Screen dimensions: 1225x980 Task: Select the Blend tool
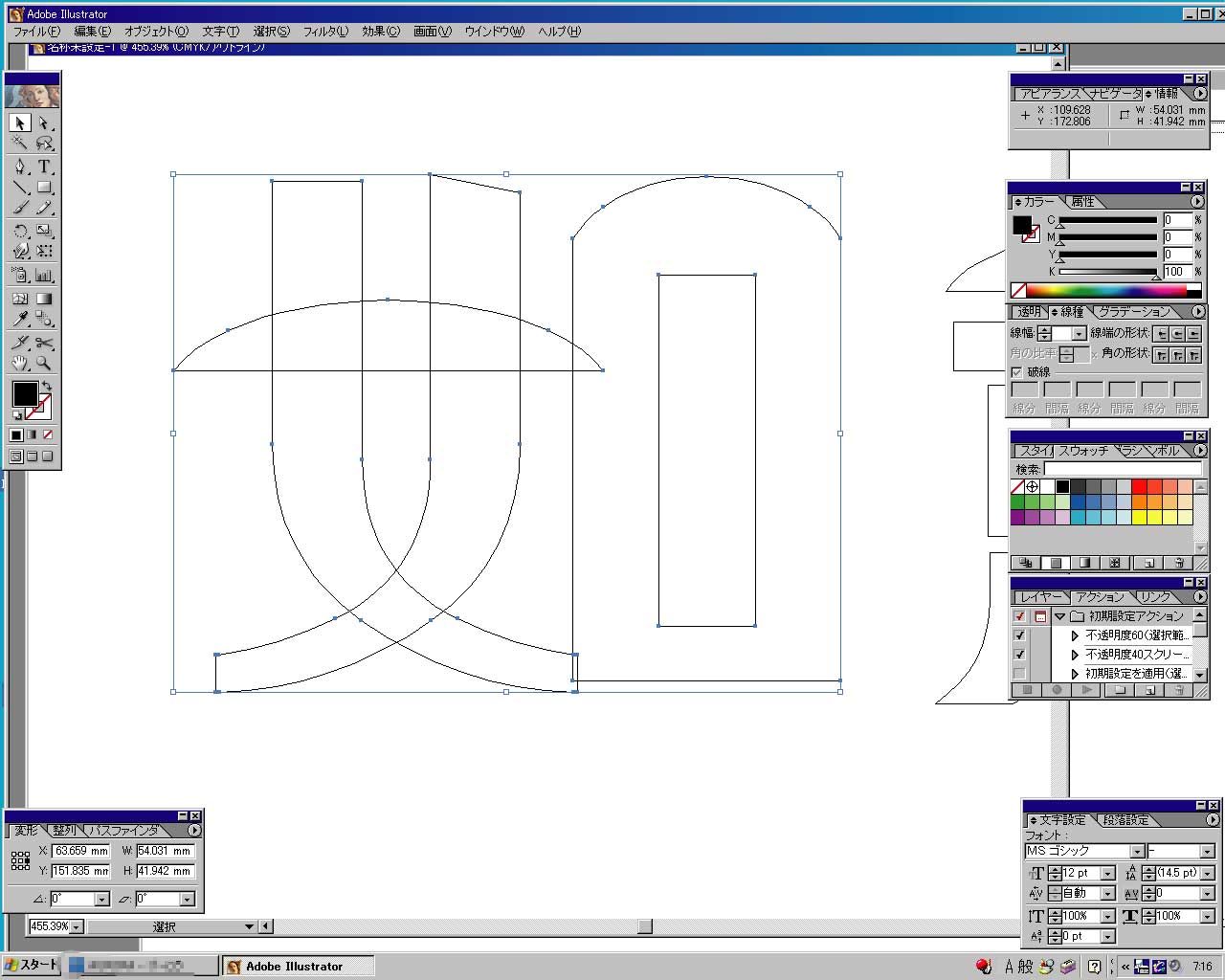pos(44,319)
